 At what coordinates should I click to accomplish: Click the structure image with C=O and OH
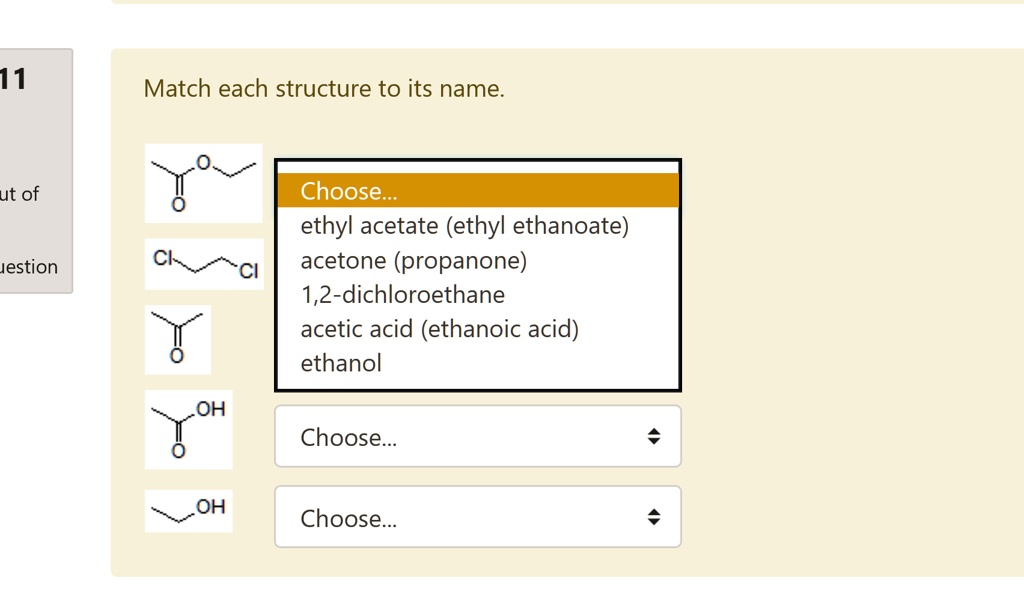(188, 429)
